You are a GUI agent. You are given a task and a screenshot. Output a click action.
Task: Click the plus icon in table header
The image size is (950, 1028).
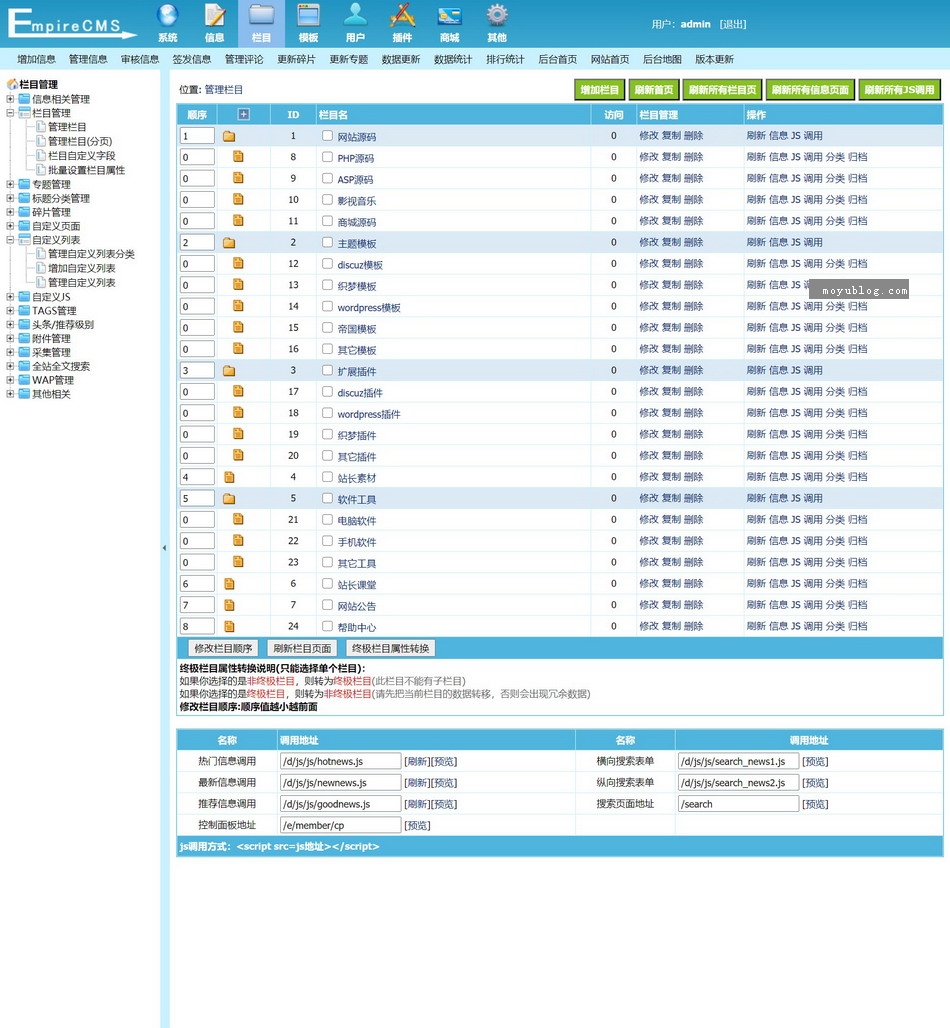[x=243, y=114]
